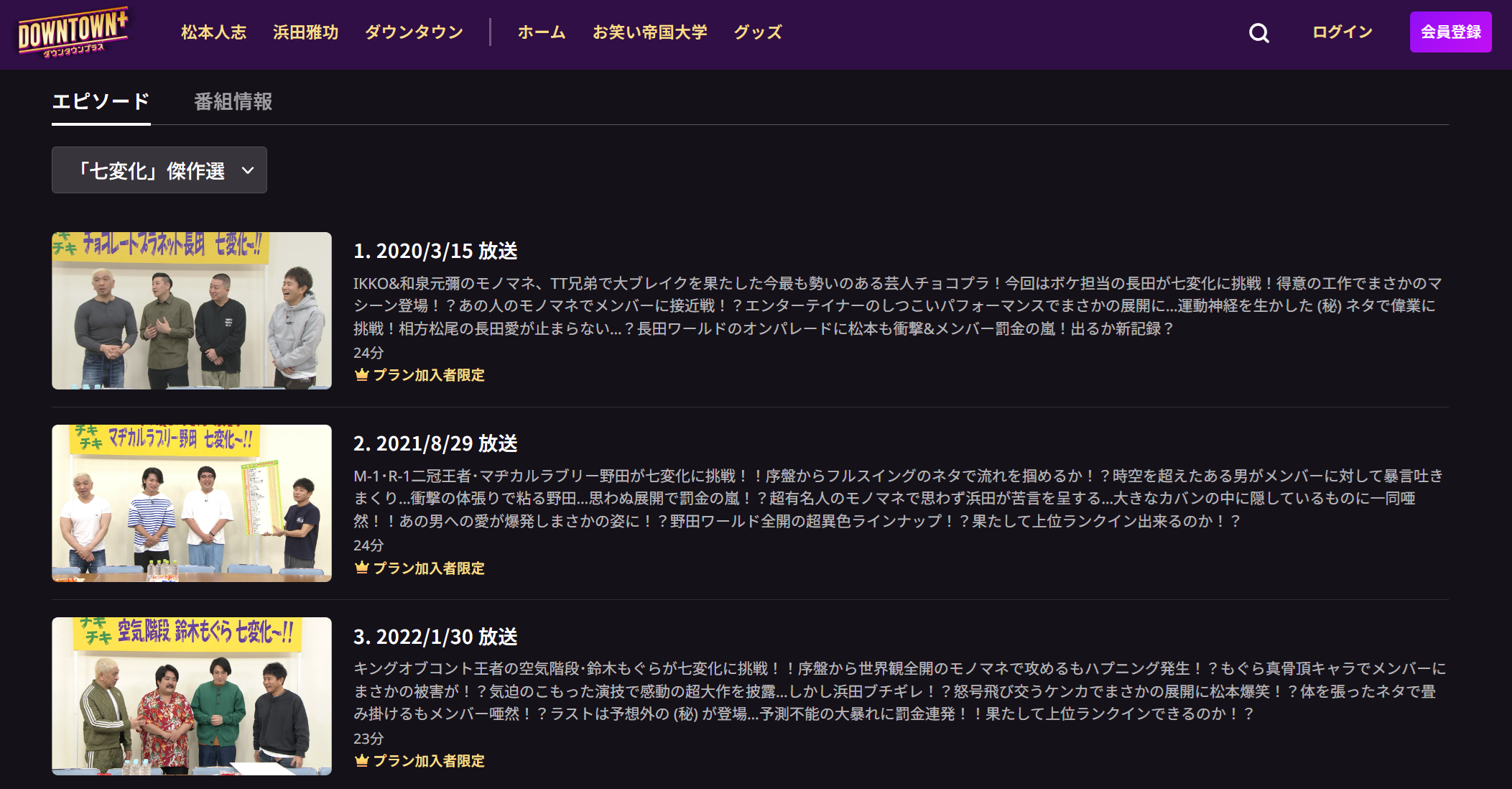Click description starting M-1･R-1二冠王者
Image resolution: width=1512 pixels, height=789 pixels.
click(898, 498)
